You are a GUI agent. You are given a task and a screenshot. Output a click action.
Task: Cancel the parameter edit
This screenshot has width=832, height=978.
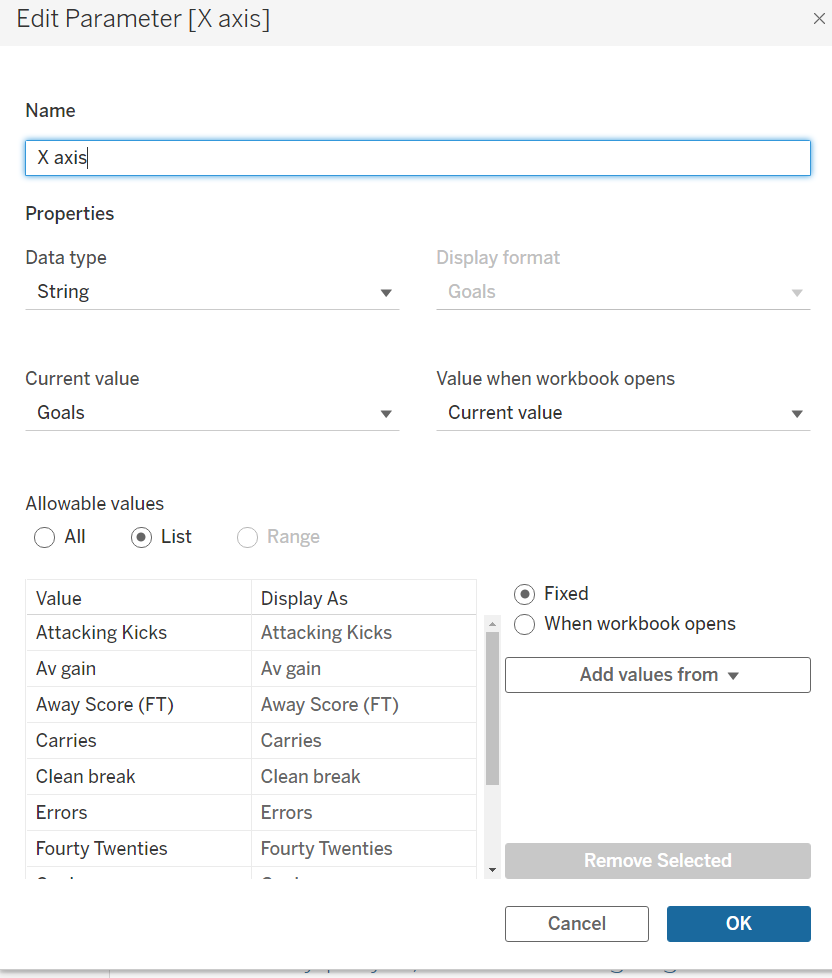(x=576, y=924)
